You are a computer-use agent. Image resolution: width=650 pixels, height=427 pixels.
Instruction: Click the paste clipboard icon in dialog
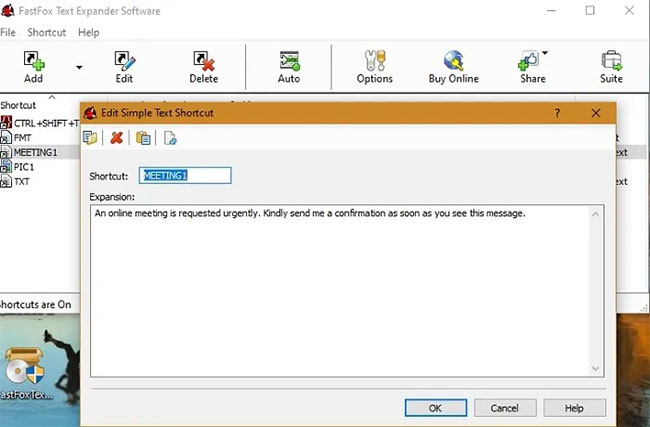(x=143, y=138)
